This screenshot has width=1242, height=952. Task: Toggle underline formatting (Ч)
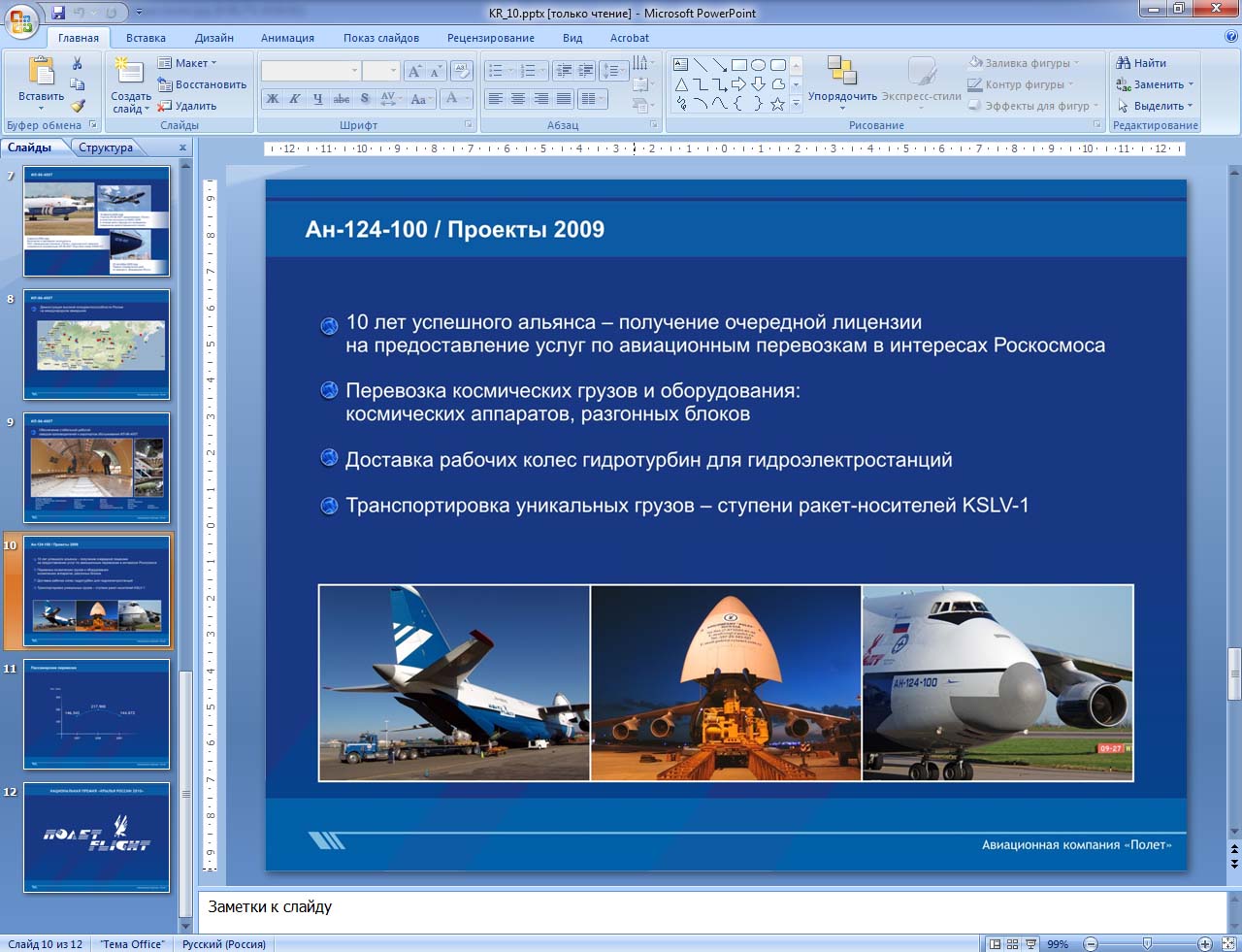point(317,98)
